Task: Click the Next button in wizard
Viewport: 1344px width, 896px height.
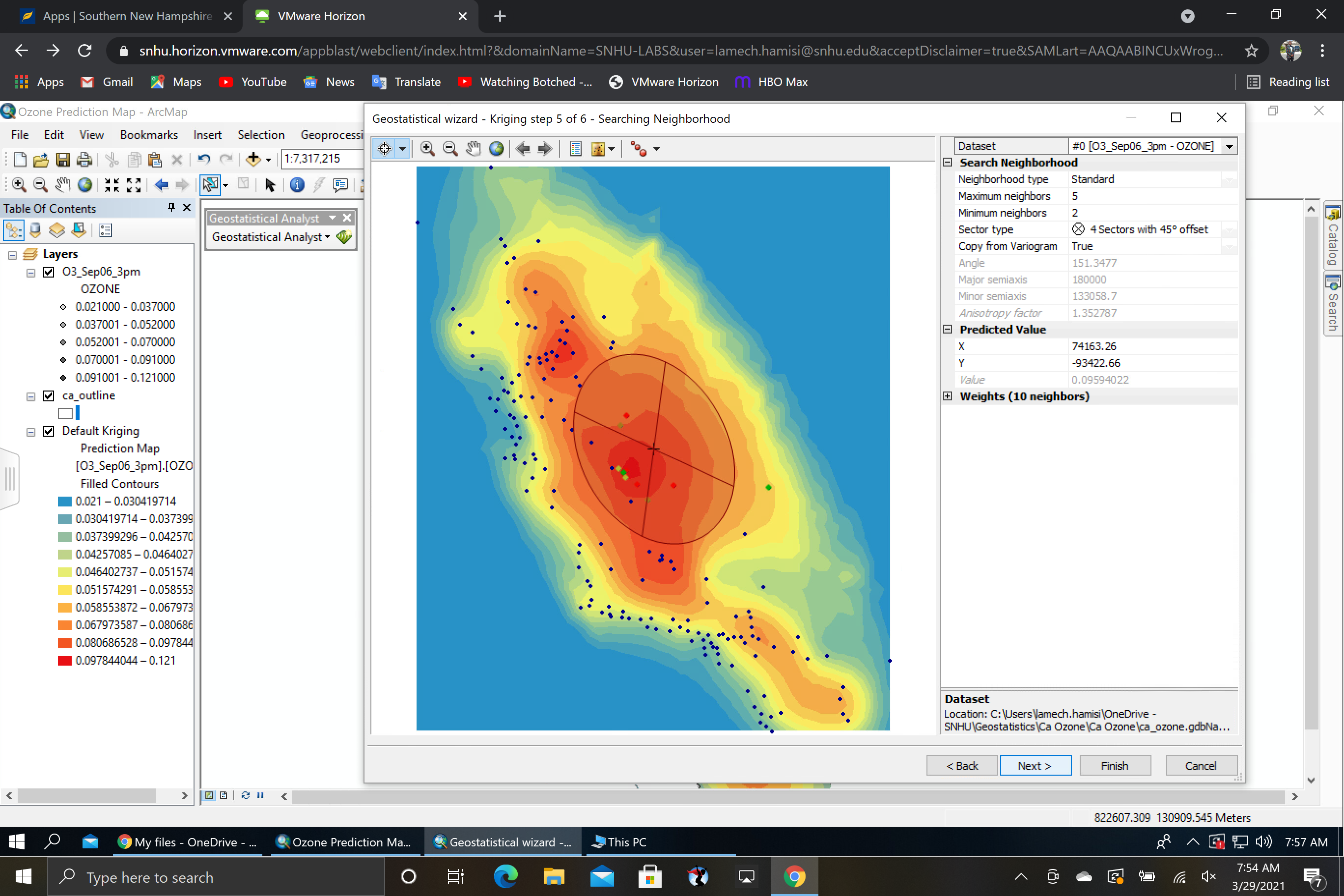Action: 1035,766
